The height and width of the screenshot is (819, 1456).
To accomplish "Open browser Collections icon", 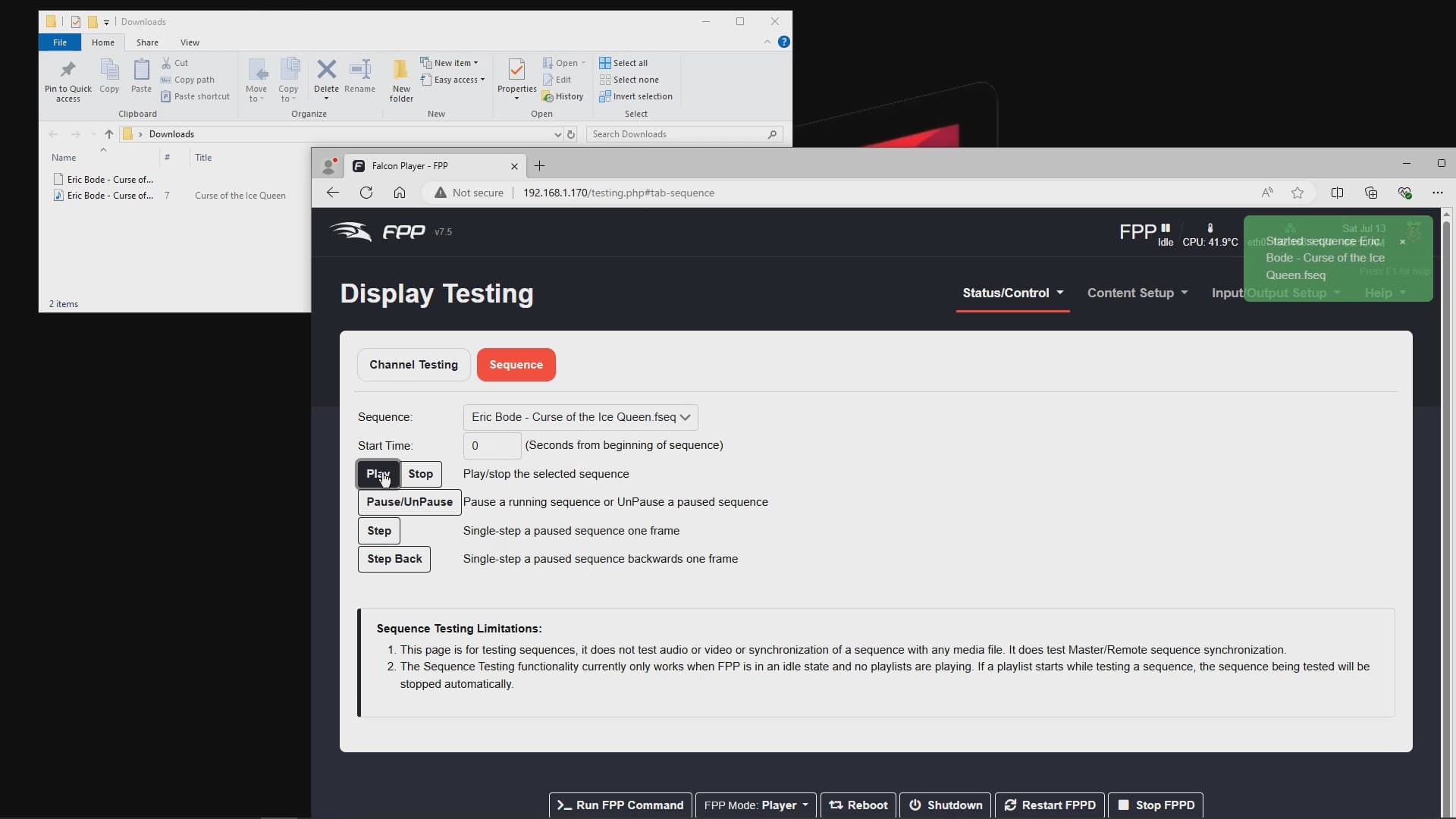I will point(1371,193).
